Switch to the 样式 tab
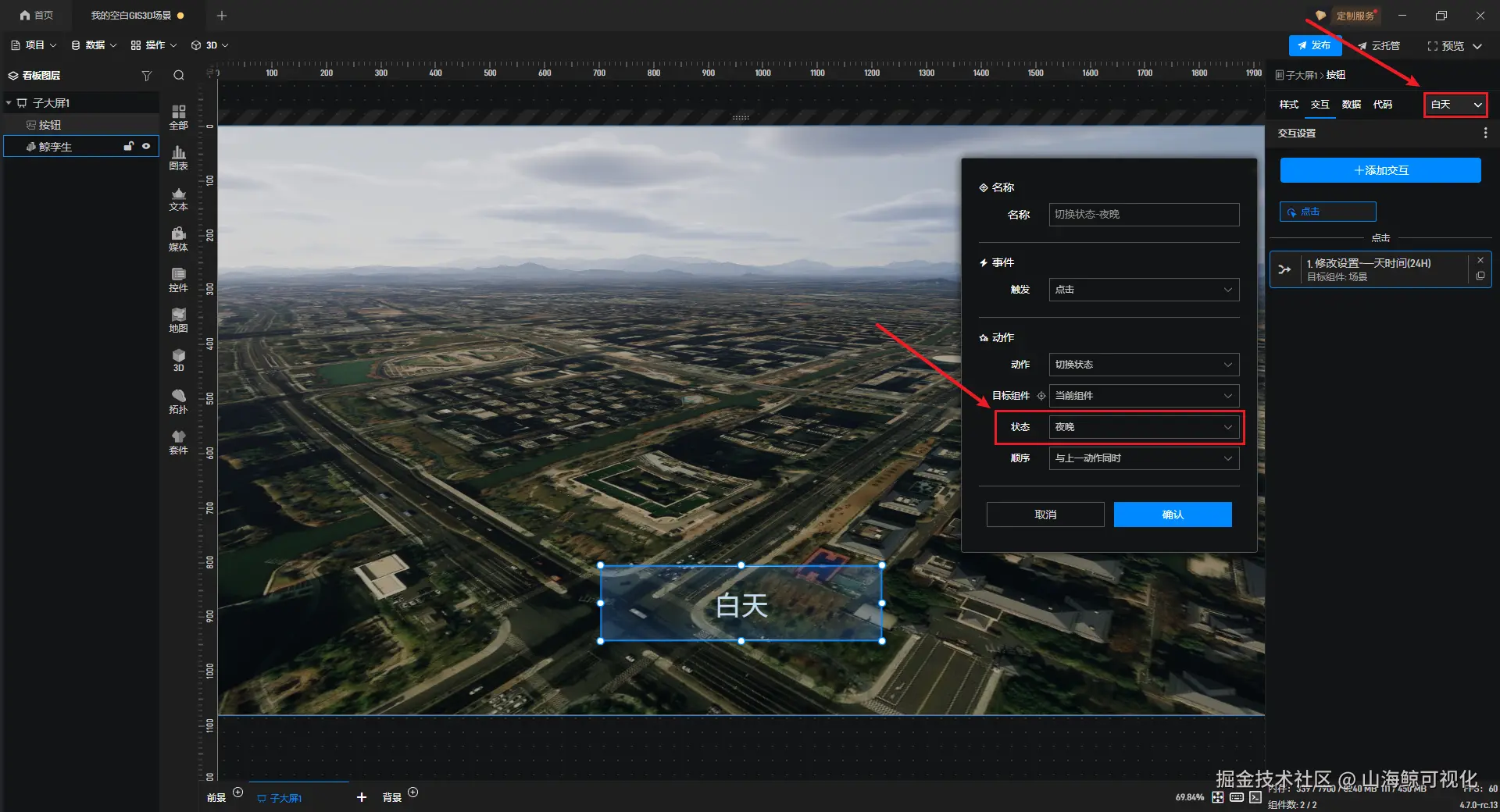 pyautogui.click(x=1289, y=105)
